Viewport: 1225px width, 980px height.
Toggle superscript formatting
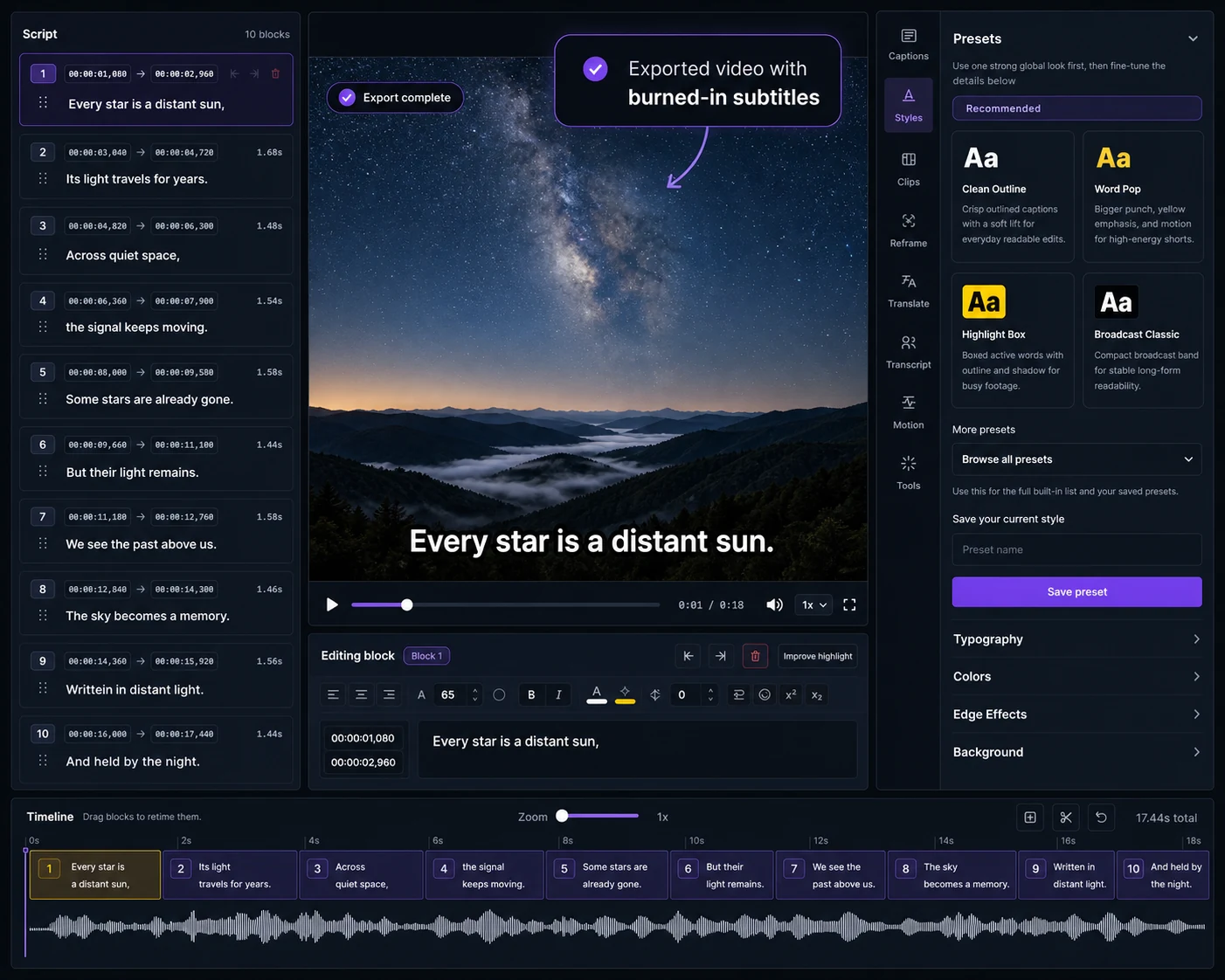pyautogui.click(x=791, y=694)
